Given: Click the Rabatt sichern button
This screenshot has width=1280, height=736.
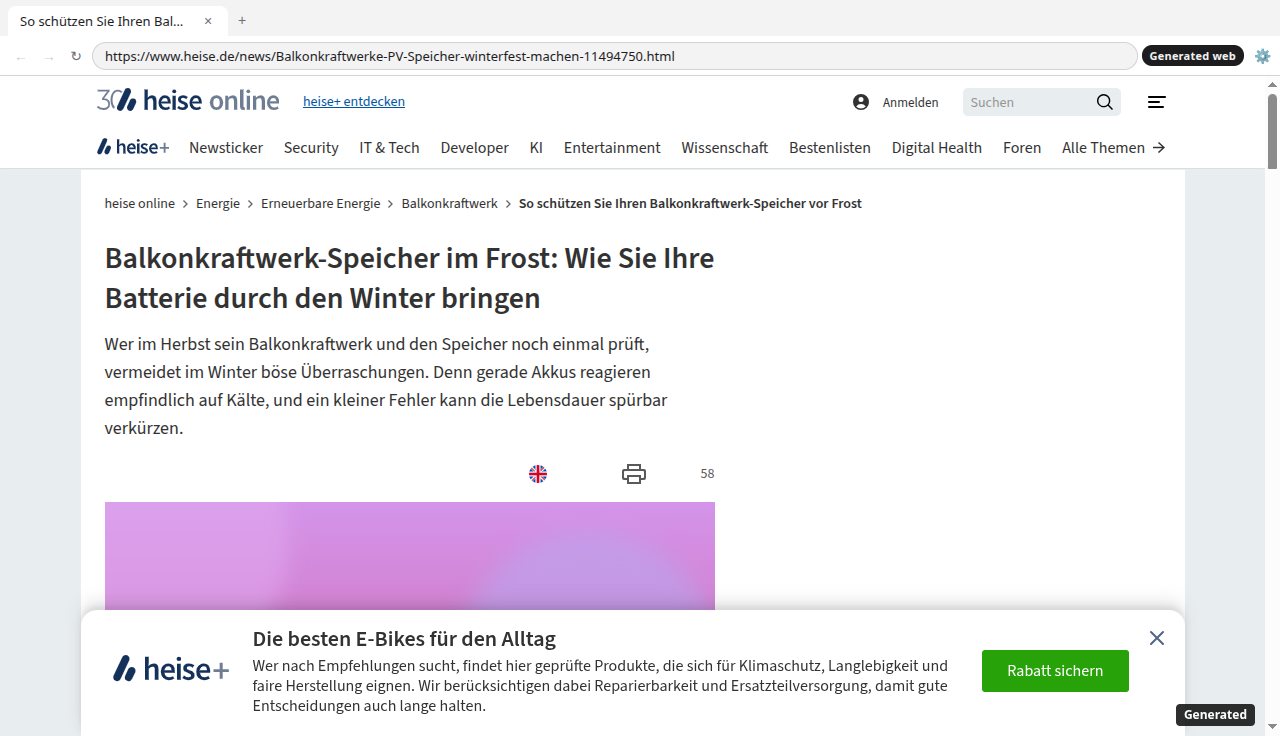Looking at the screenshot, I should [1055, 671].
